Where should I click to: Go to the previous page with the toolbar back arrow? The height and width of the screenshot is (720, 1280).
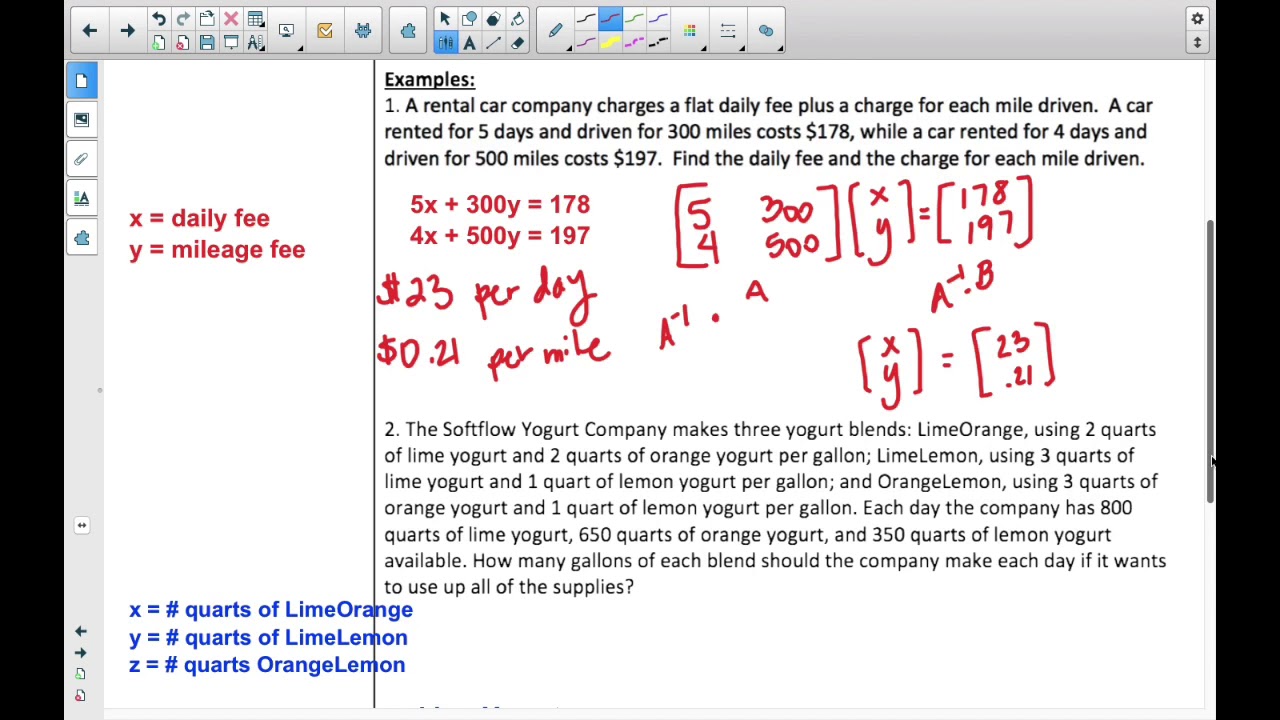pyautogui.click(x=89, y=31)
